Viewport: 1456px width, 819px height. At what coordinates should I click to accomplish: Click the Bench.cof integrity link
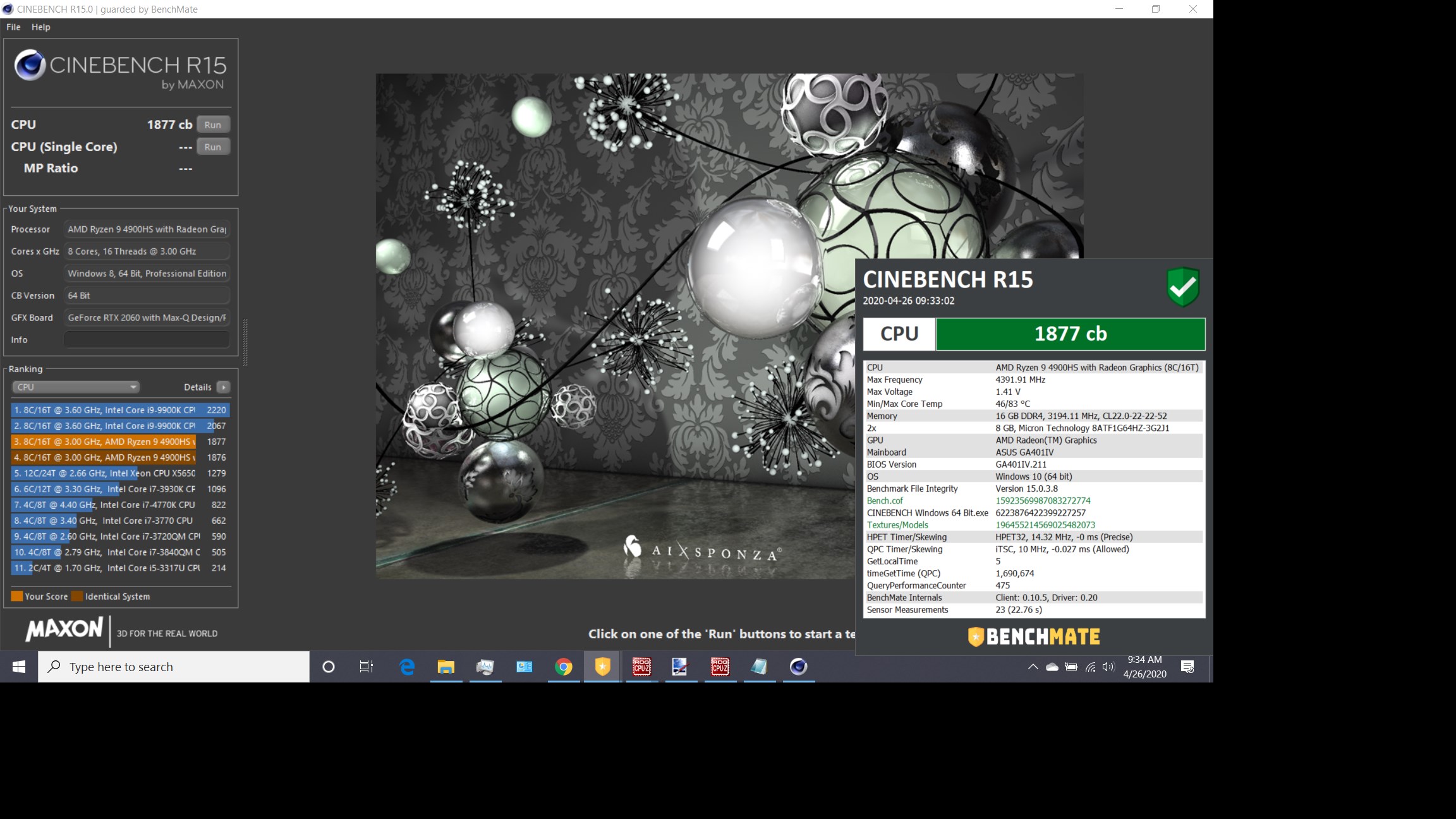(x=885, y=500)
